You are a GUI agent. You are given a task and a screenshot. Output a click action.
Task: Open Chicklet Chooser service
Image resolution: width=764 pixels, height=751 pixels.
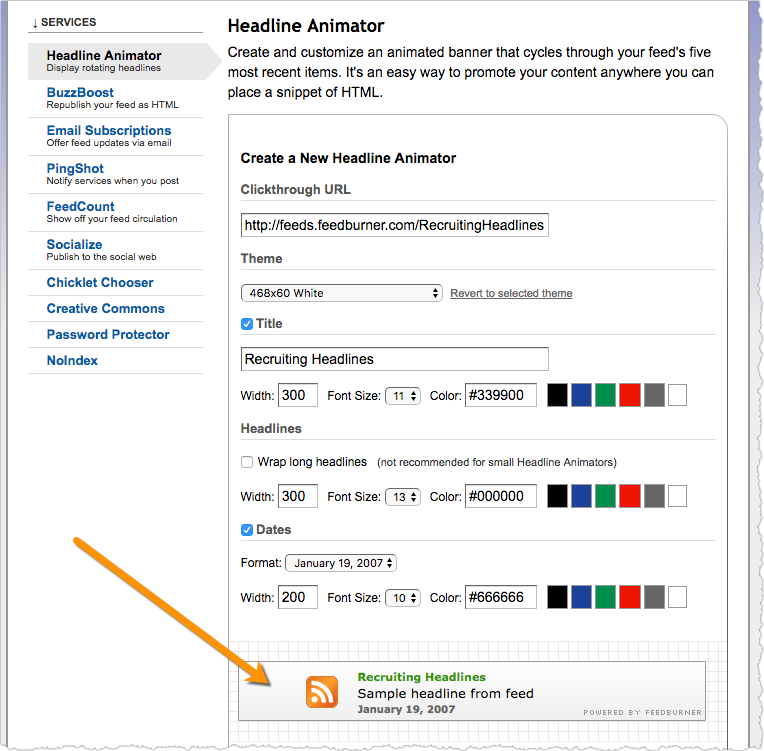(x=100, y=282)
